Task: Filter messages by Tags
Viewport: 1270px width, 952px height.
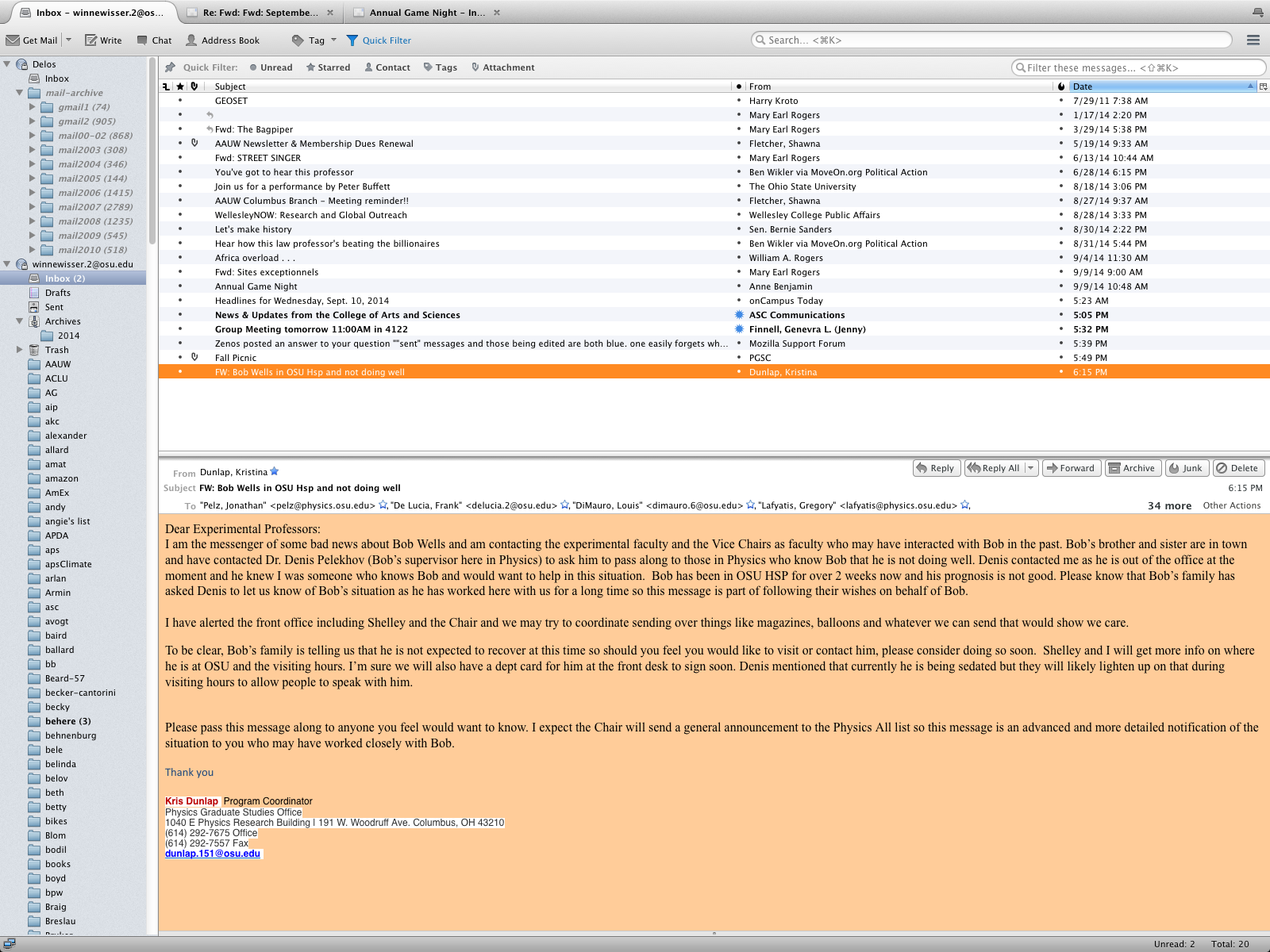Action: pyautogui.click(x=441, y=67)
